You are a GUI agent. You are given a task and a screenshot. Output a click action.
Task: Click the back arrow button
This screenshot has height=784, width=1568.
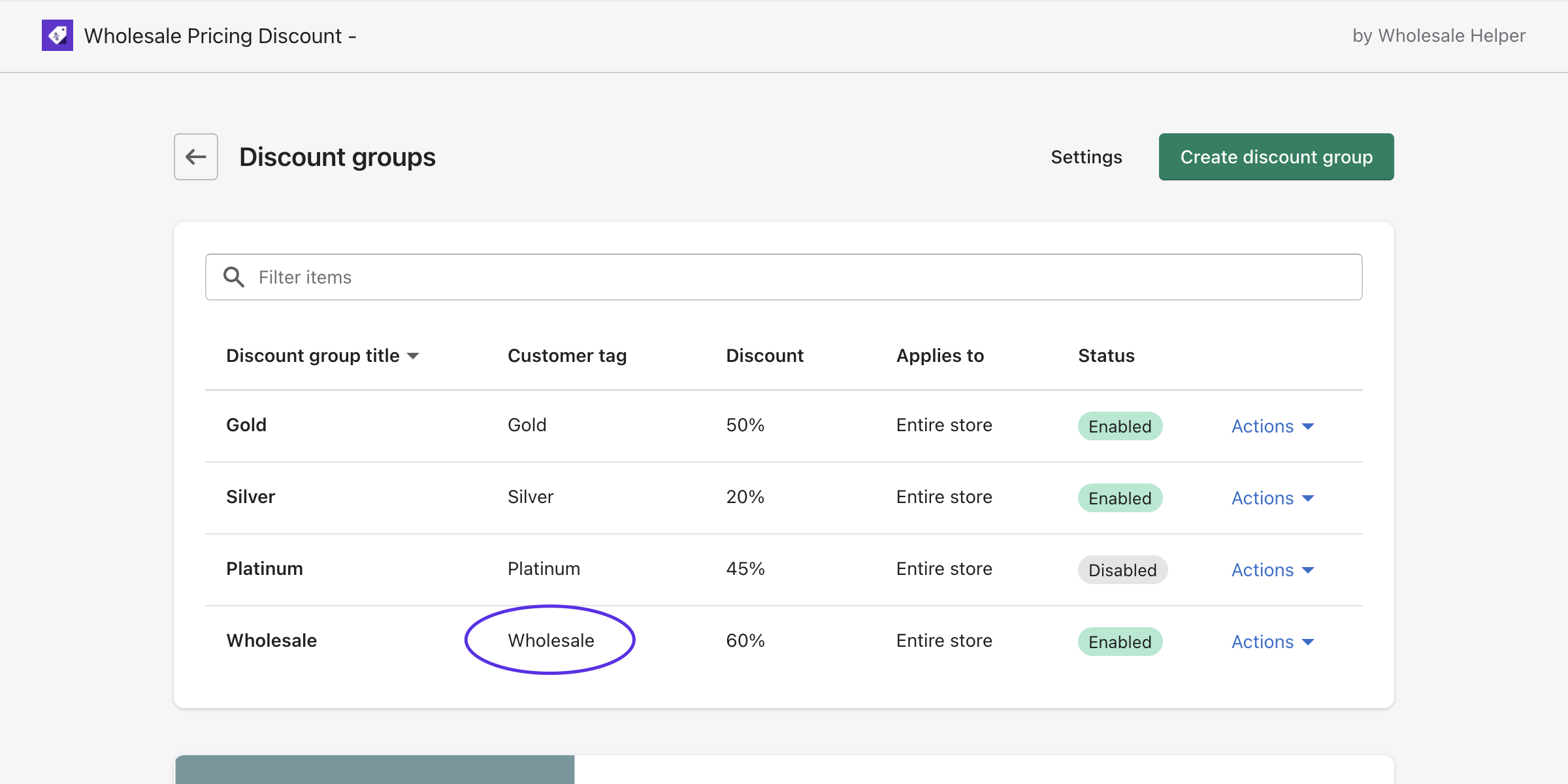[x=196, y=157]
